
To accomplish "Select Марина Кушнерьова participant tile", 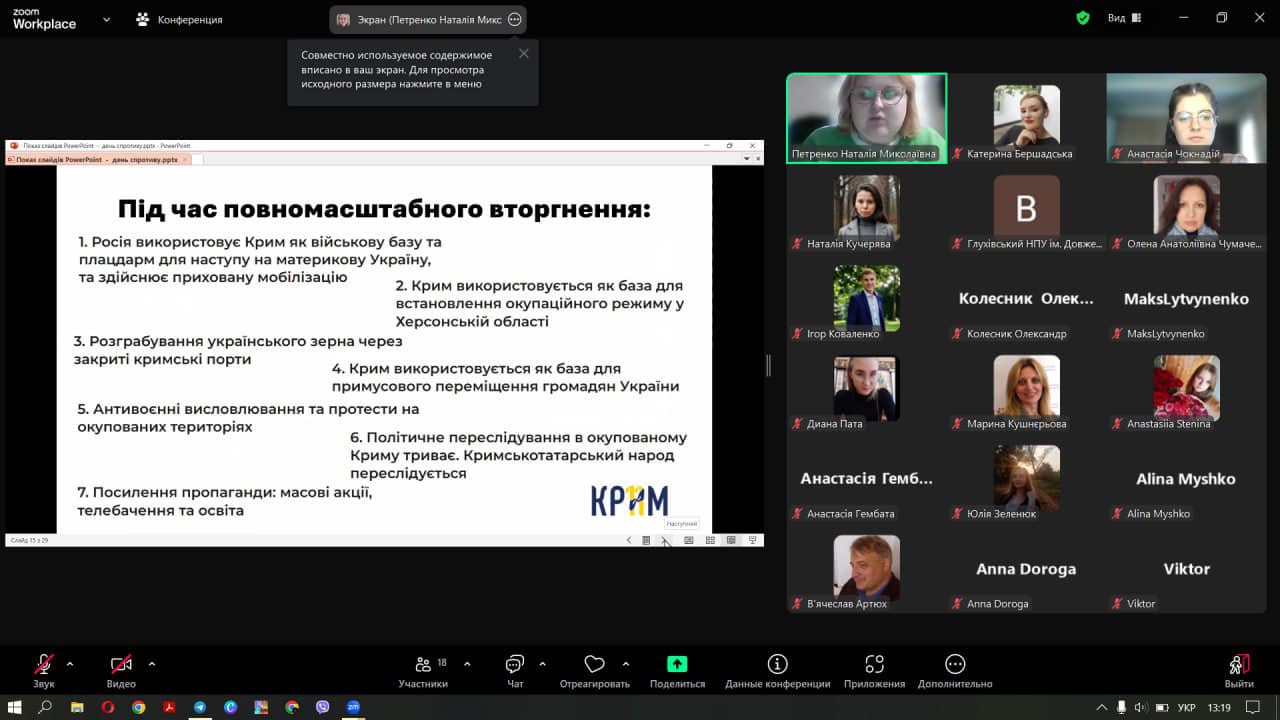I will click(x=1026, y=388).
